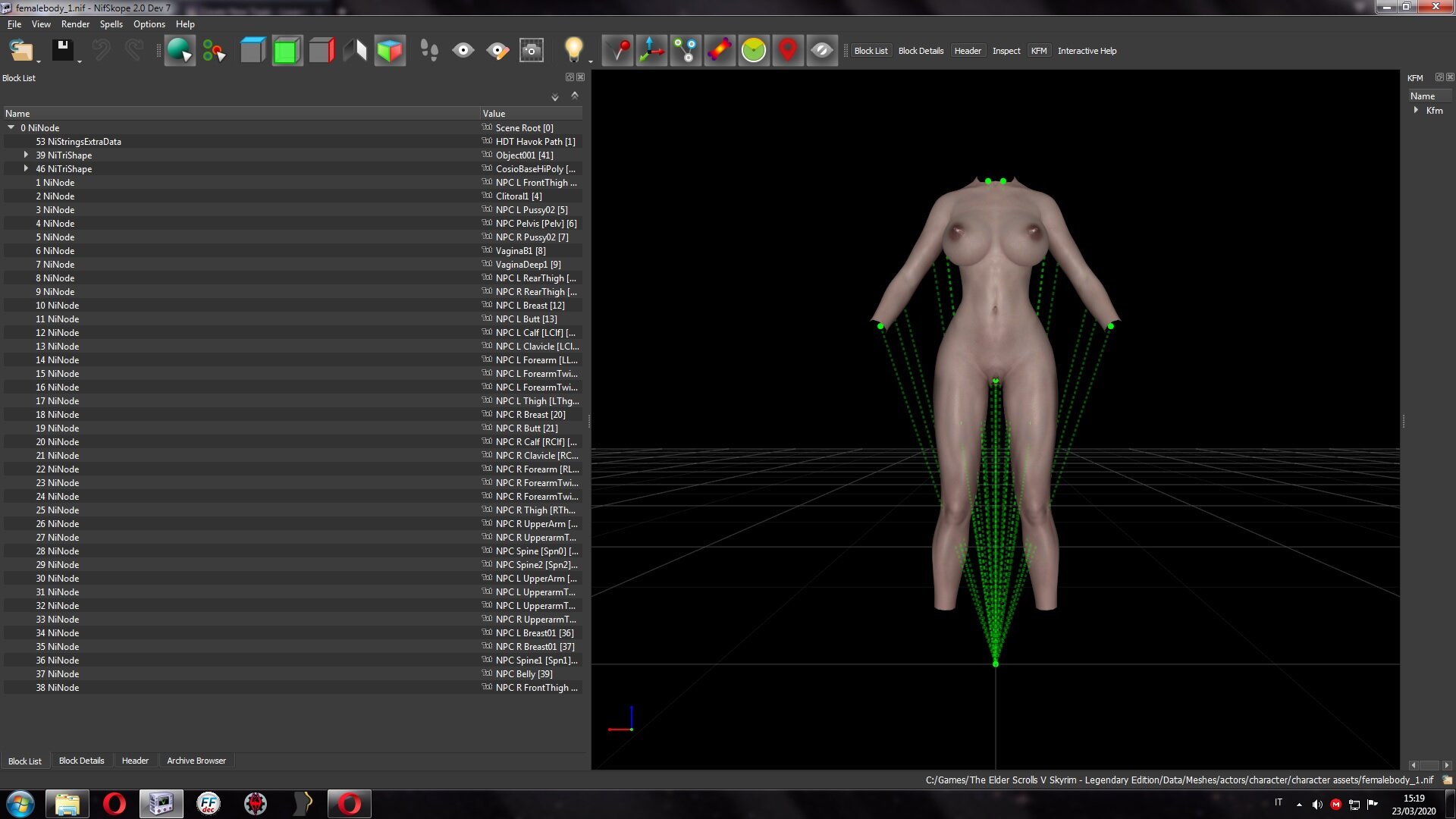Open the Help menu
The width and height of the screenshot is (1456, 819).
(185, 24)
